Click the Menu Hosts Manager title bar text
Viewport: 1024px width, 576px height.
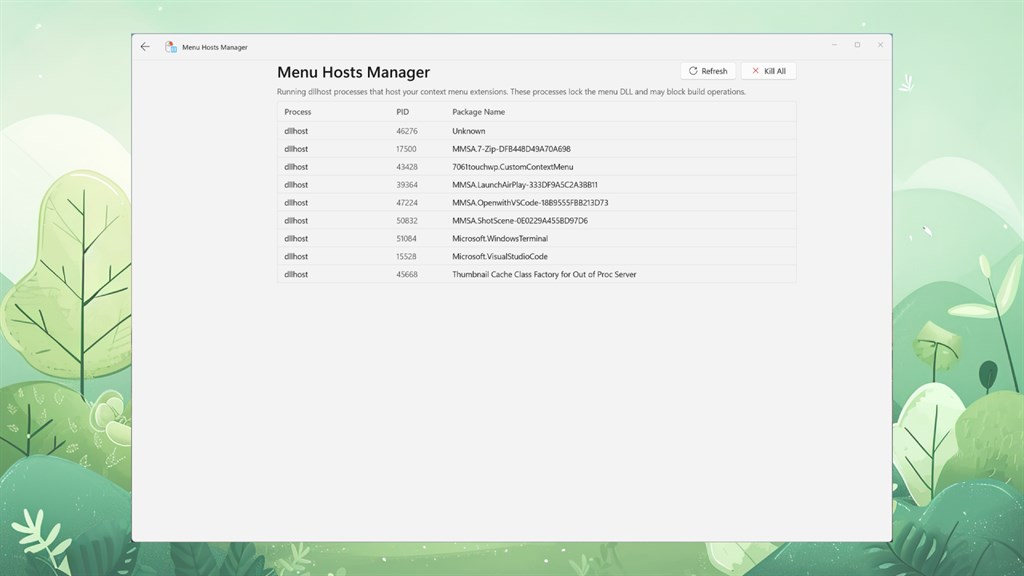[215, 47]
